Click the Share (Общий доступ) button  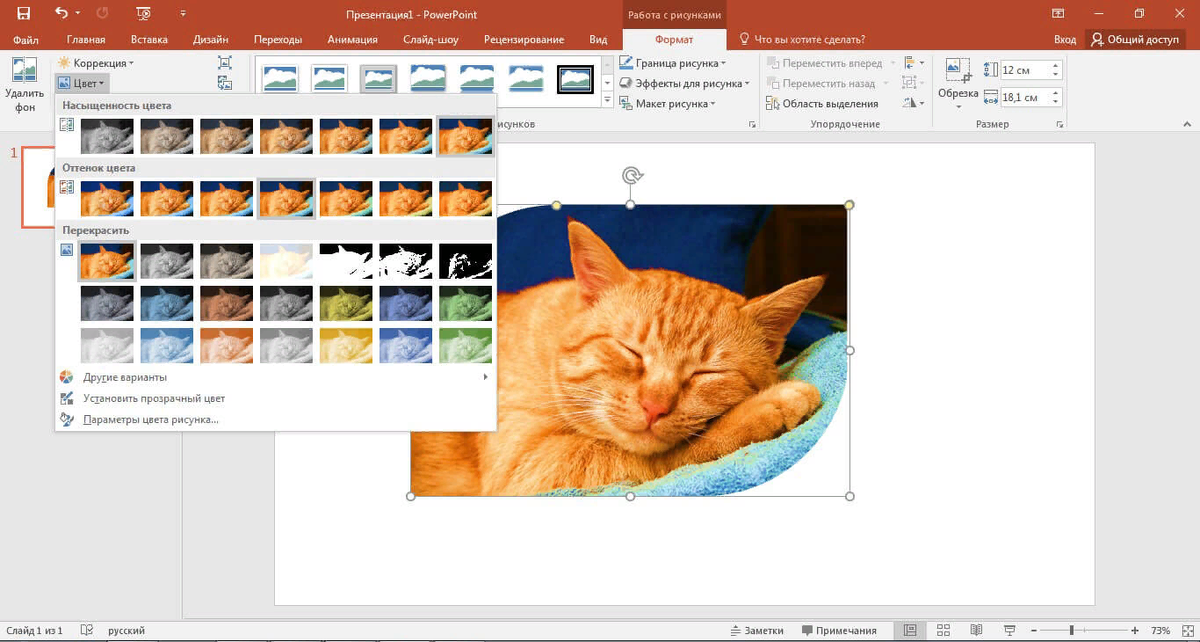coord(1136,39)
